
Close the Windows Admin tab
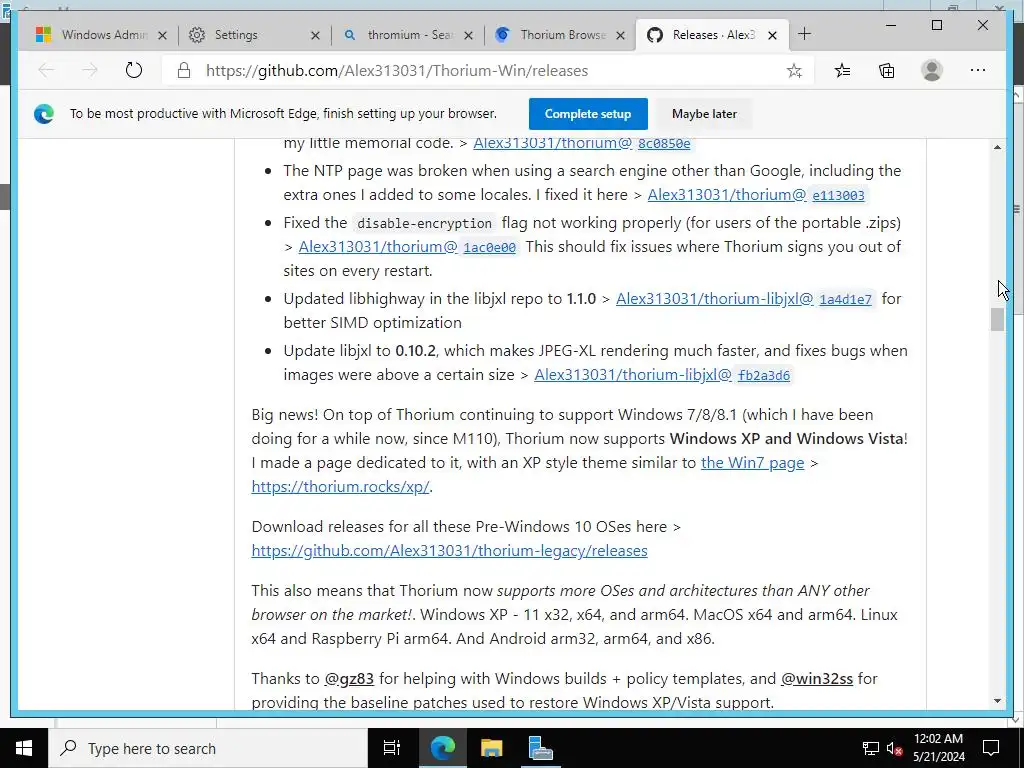coord(163,35)
